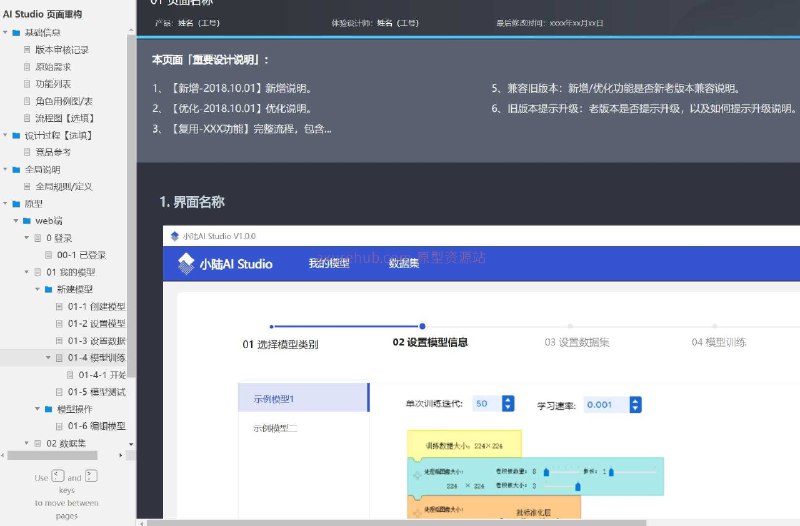
Task: Go to step 01 选择模型类别
Action: (x=280, y=344)
